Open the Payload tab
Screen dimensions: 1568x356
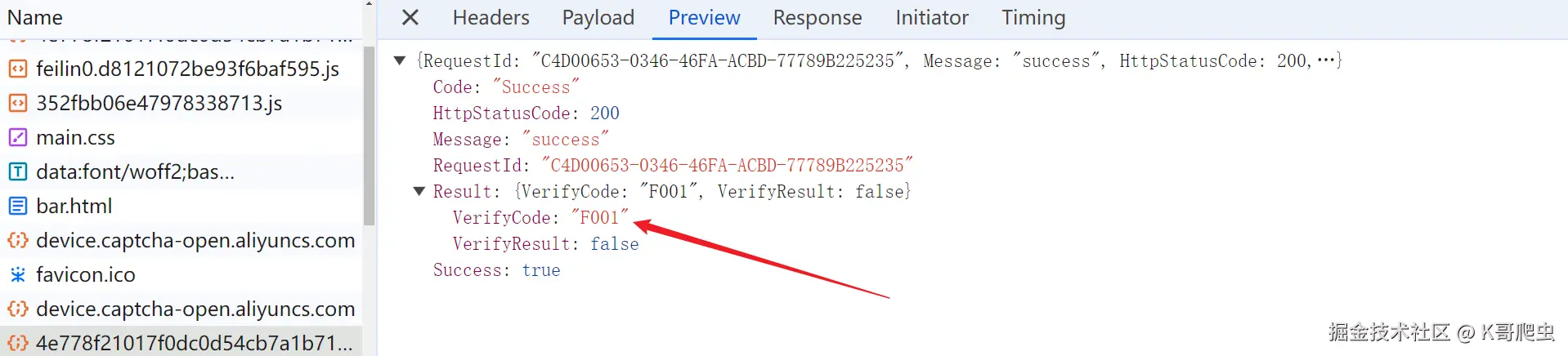pos(598,18)
